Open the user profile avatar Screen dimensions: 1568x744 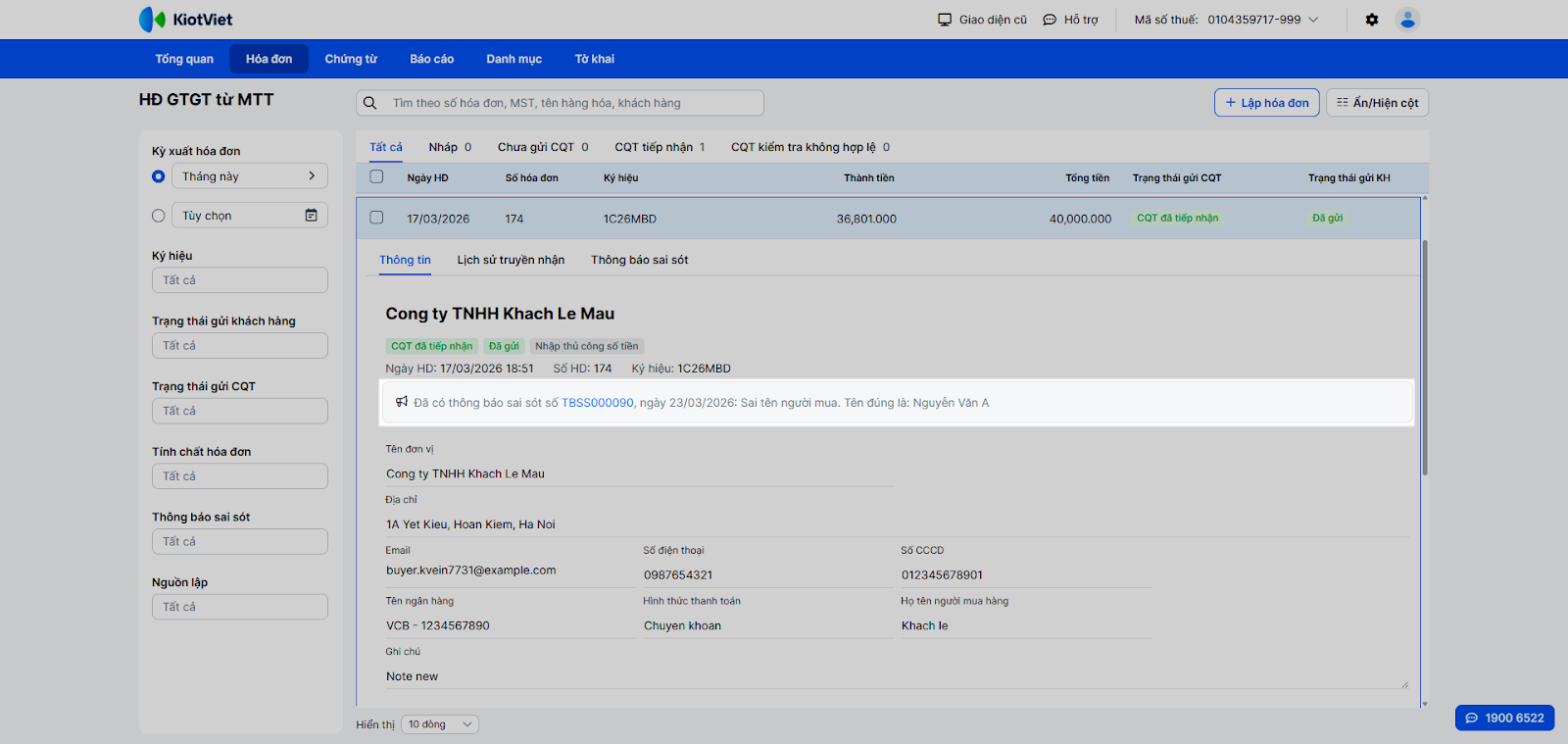pos(1408,20)
